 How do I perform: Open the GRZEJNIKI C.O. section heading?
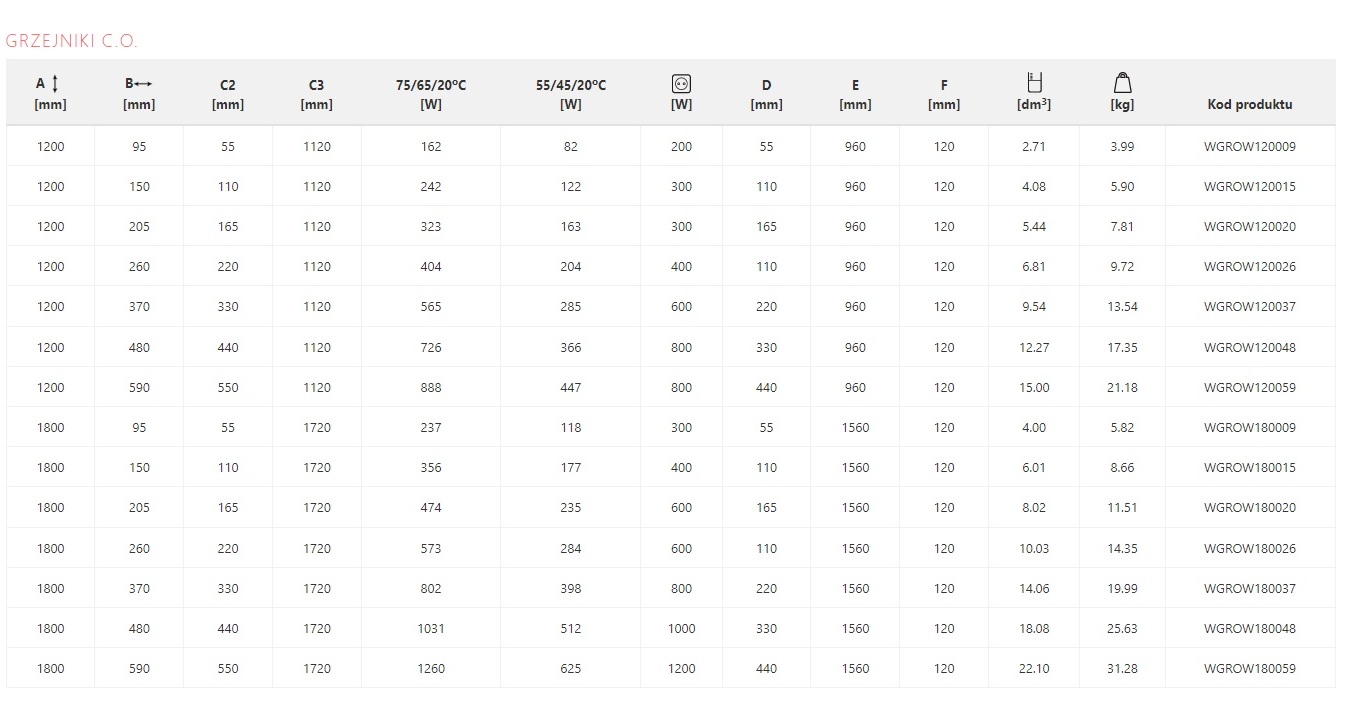coord(71,41)
